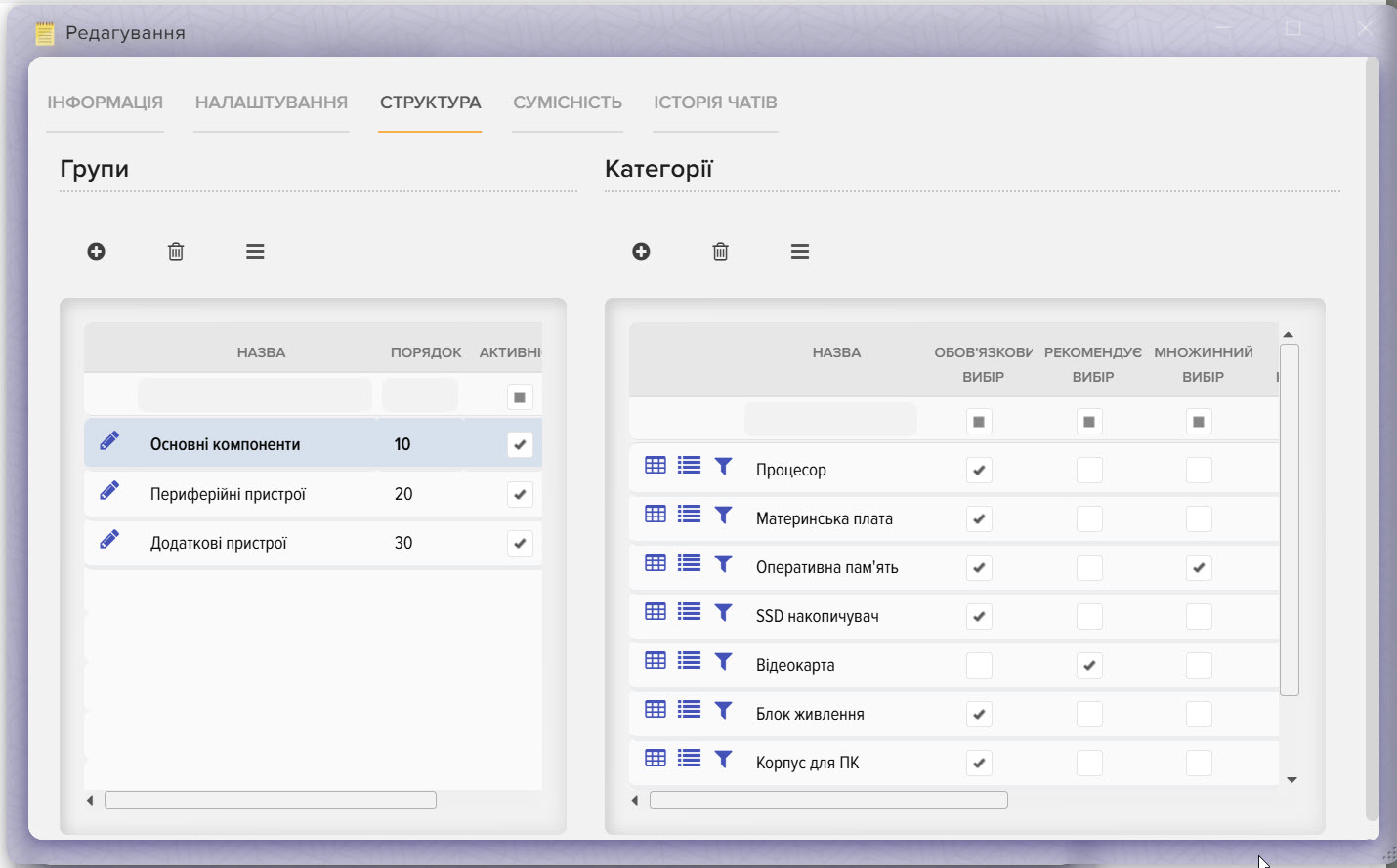Open filter icon for Корпус для ПК
The image size is (1397, 868).
[x=724, y=759]
